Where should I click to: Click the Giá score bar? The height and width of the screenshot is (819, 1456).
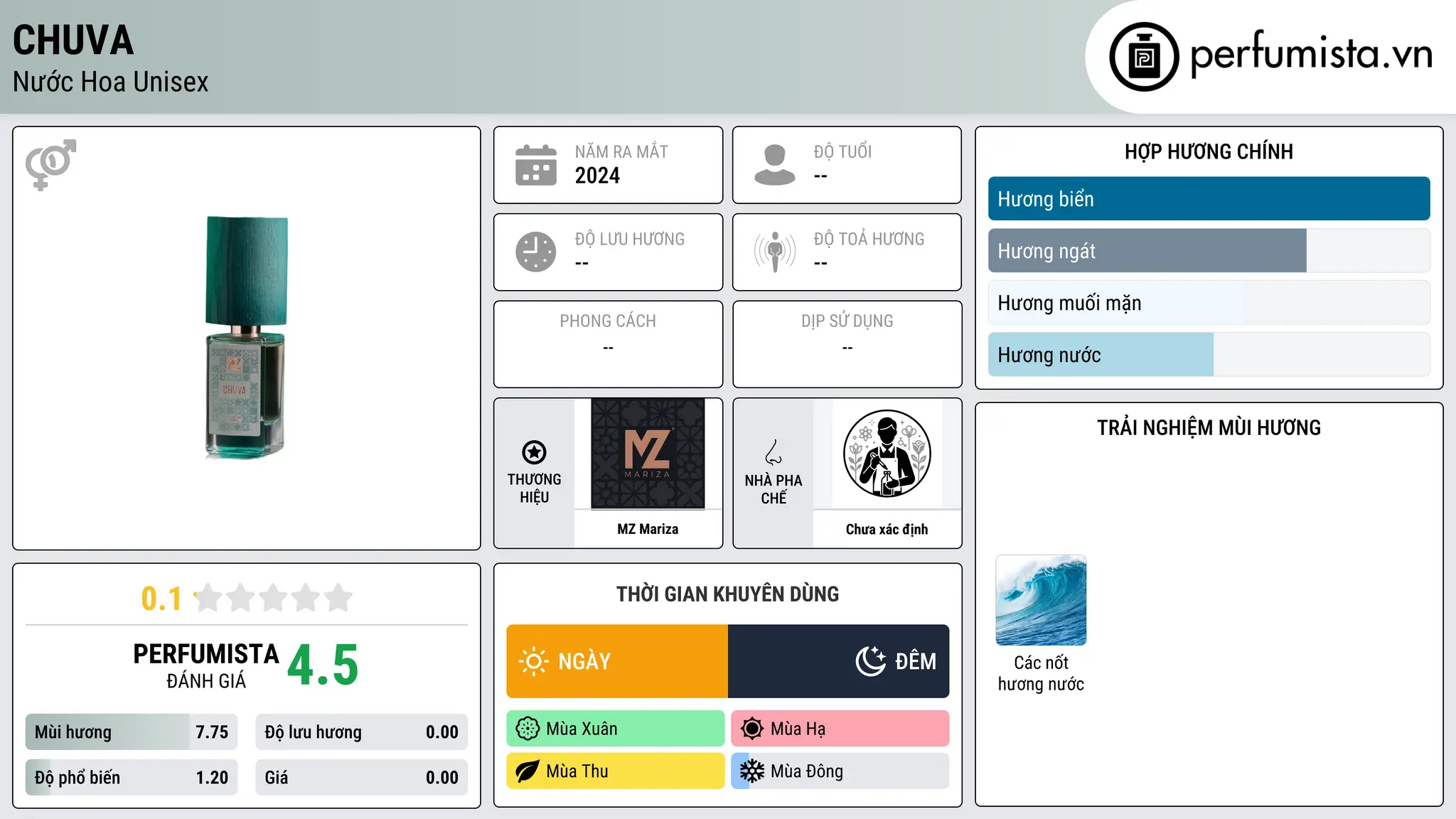[361, 778]
